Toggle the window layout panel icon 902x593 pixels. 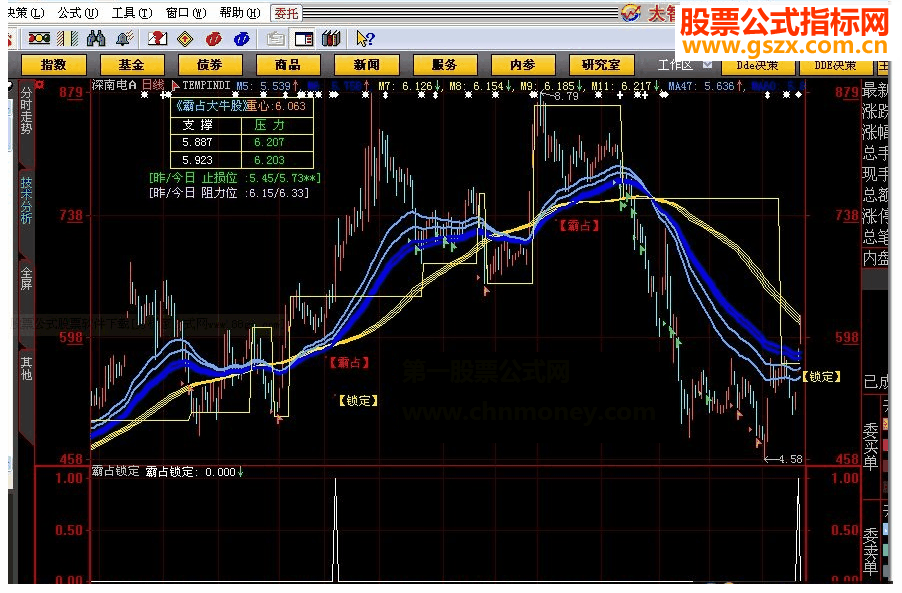tap(304, 39)
